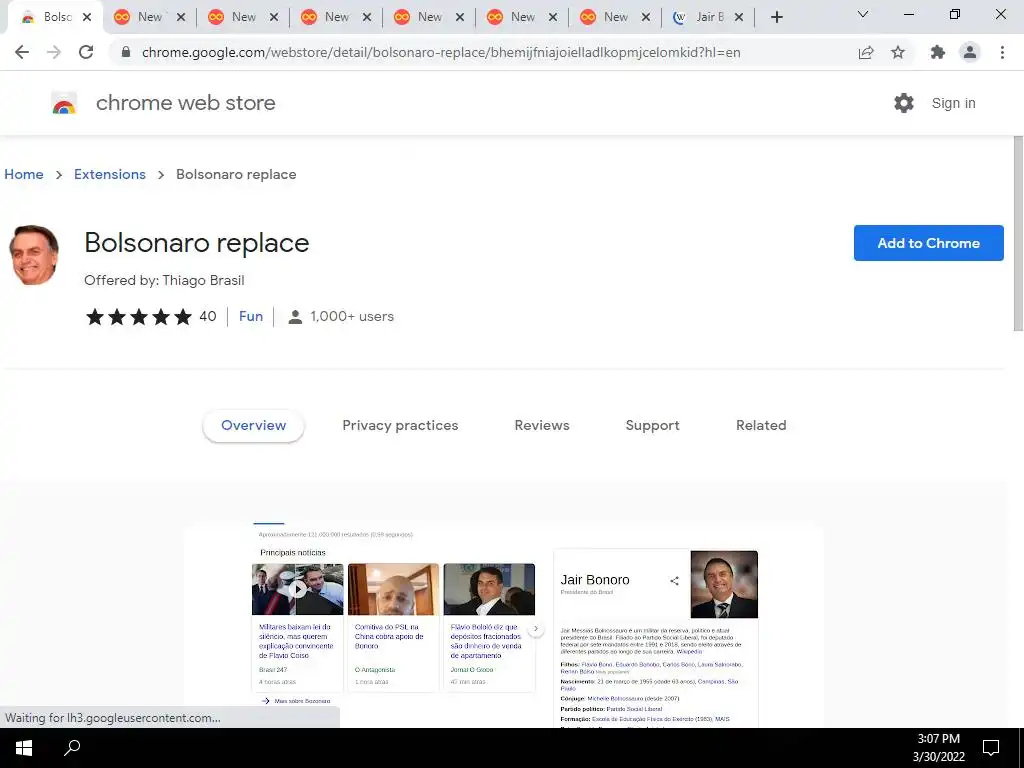Open the Chrome three-dot menu
This screenshot has height=768, width=1024.
click(1002, 52)
